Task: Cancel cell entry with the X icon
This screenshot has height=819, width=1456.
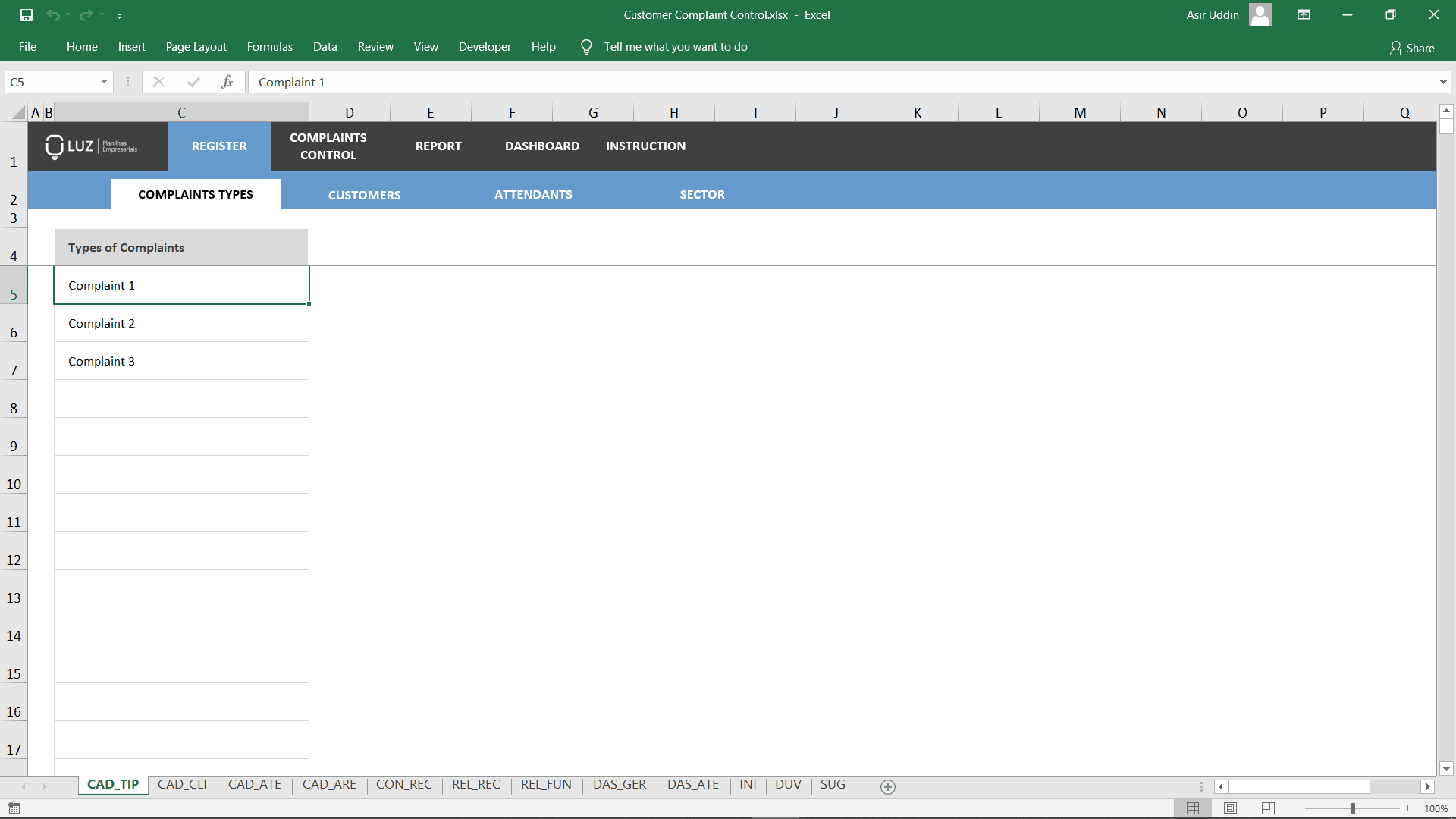Action: click(x=158, y=82)
